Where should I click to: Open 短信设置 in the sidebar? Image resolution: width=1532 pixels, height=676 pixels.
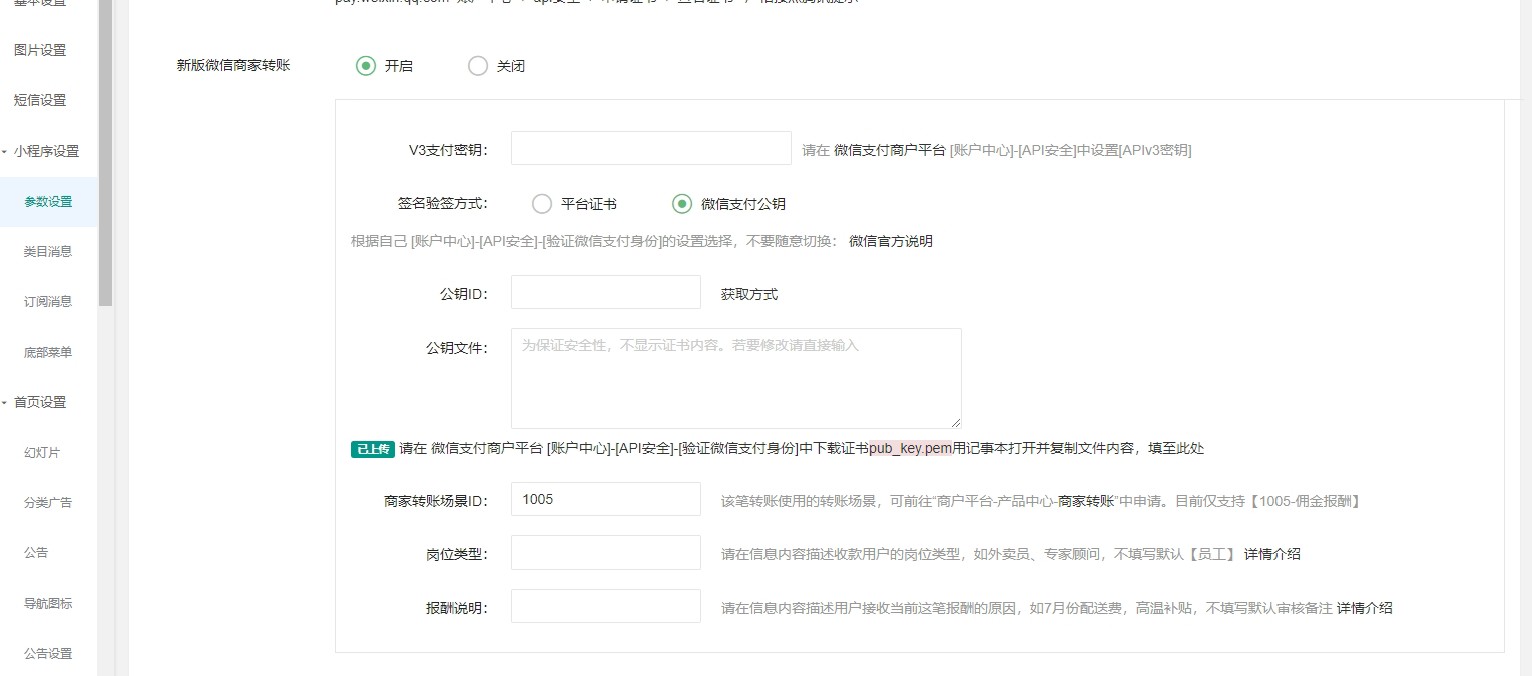point(40,100)
